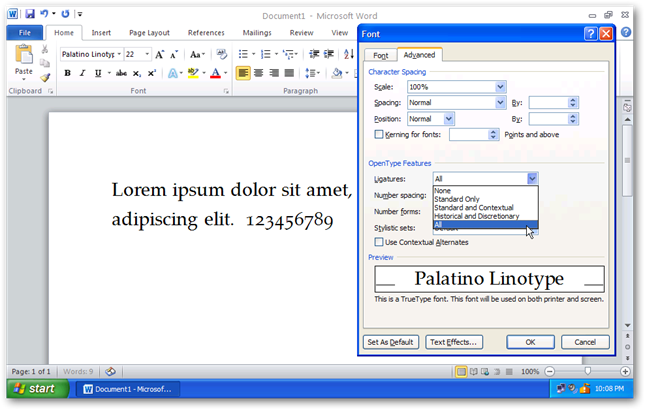Open the Windows start menu
The width and height of the screenshot is (645, 410).
(37, 389)
